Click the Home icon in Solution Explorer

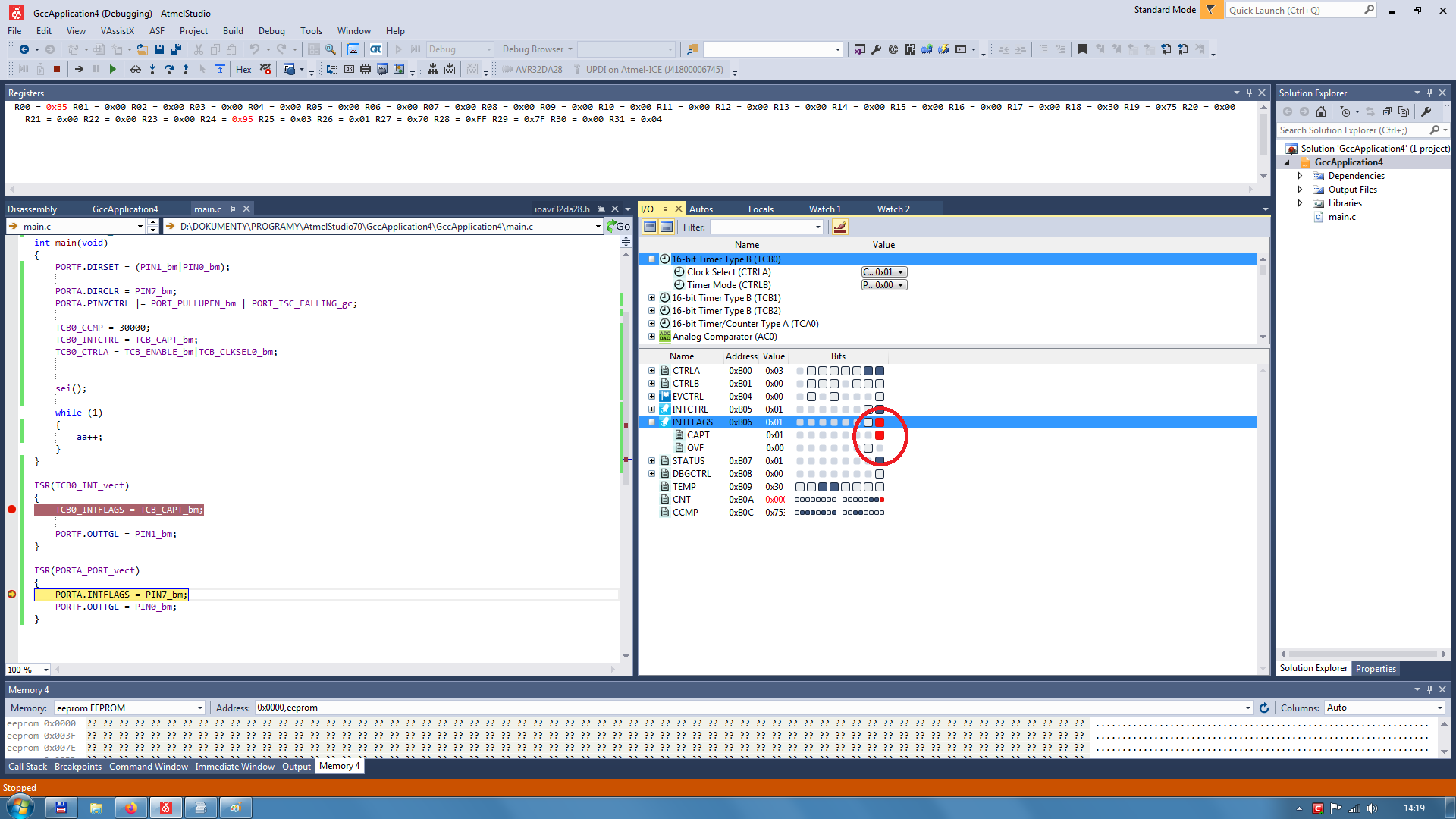pyautogui.click(x=1321, y=111)
